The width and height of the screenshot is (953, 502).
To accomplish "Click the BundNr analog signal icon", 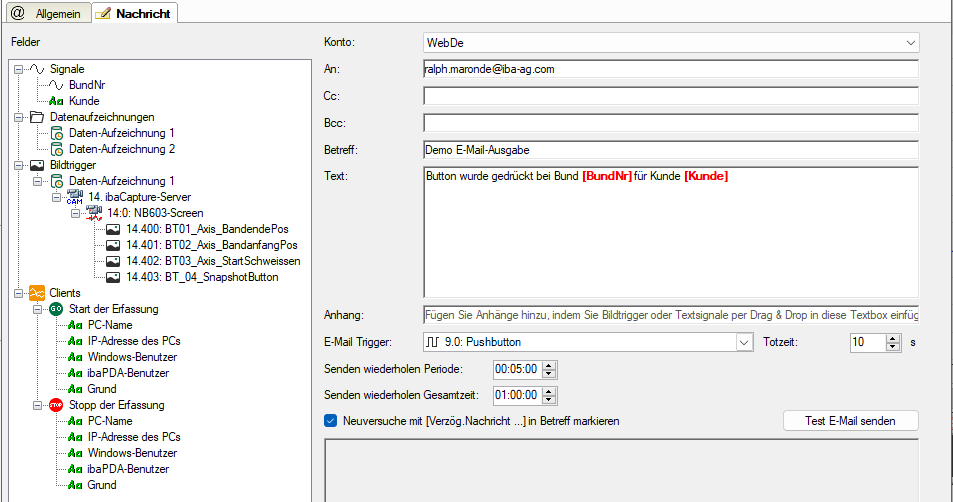I will pos(56,85).
